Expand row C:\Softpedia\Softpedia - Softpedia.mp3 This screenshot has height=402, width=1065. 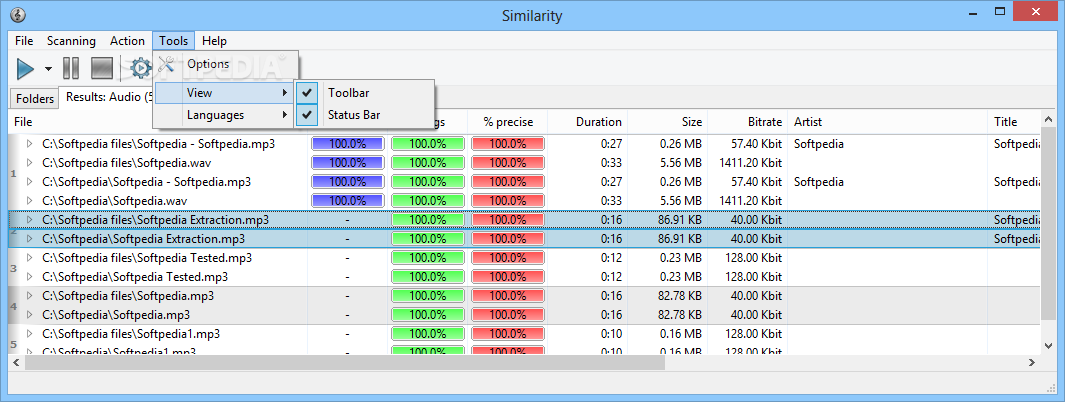29,182
